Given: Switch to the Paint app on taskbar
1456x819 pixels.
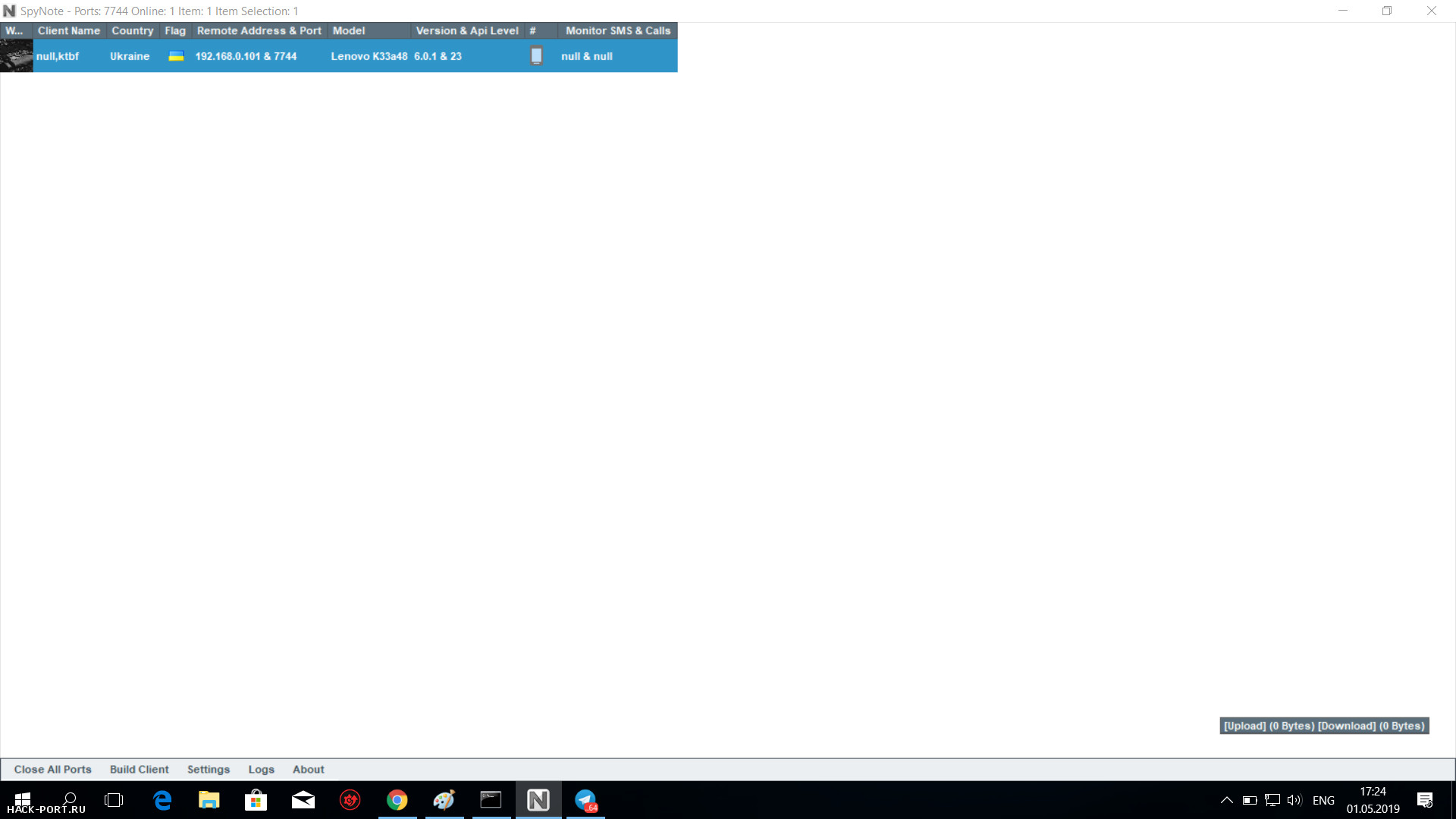Looking at the screenshot, I should (x=444, y=800).
